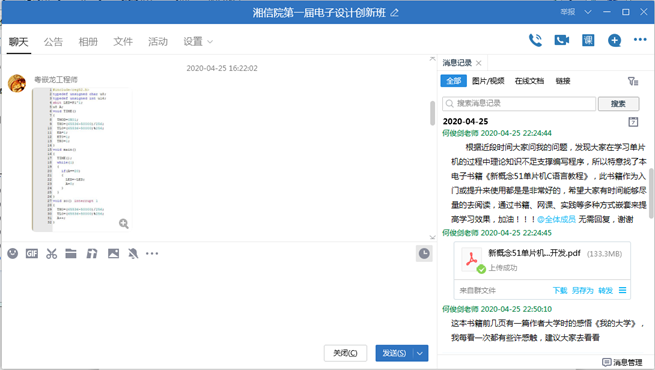Click the sender name 粤嵌龙工程师
The height and width of the screenshot is (370, 655).
[56, 79]
